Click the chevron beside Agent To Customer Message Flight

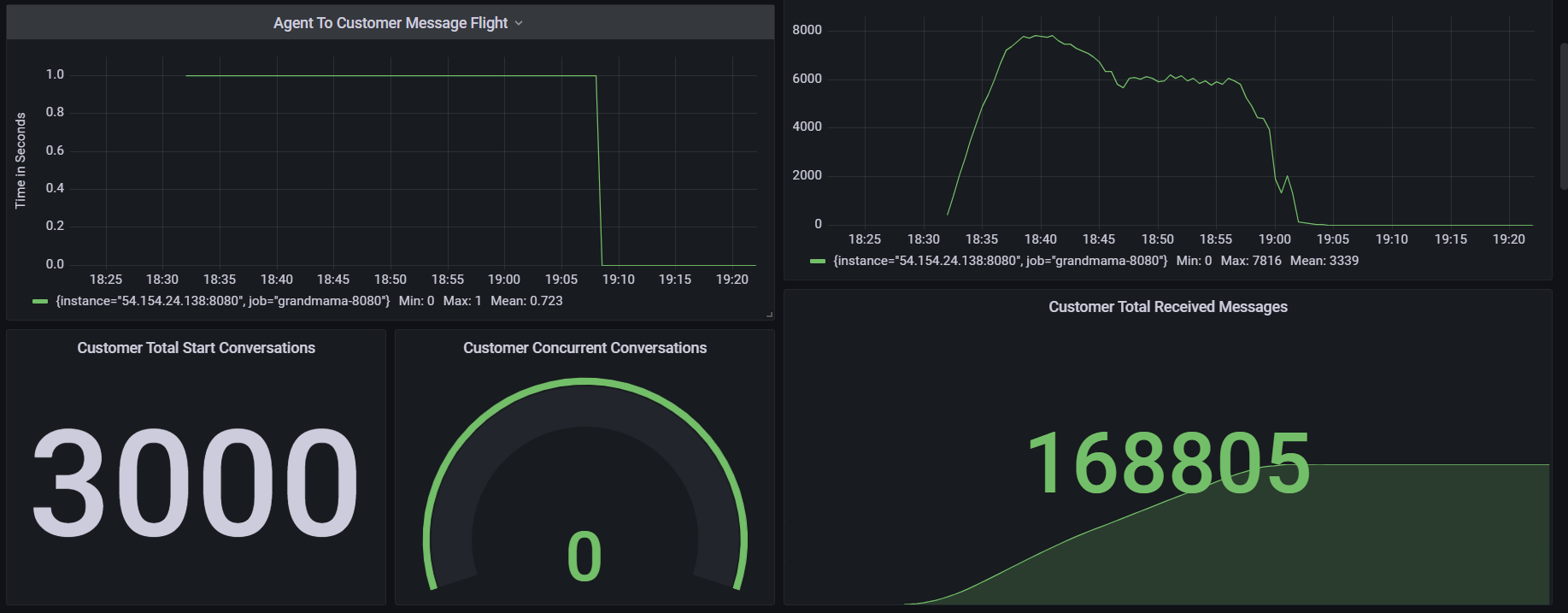pos(519,23)
